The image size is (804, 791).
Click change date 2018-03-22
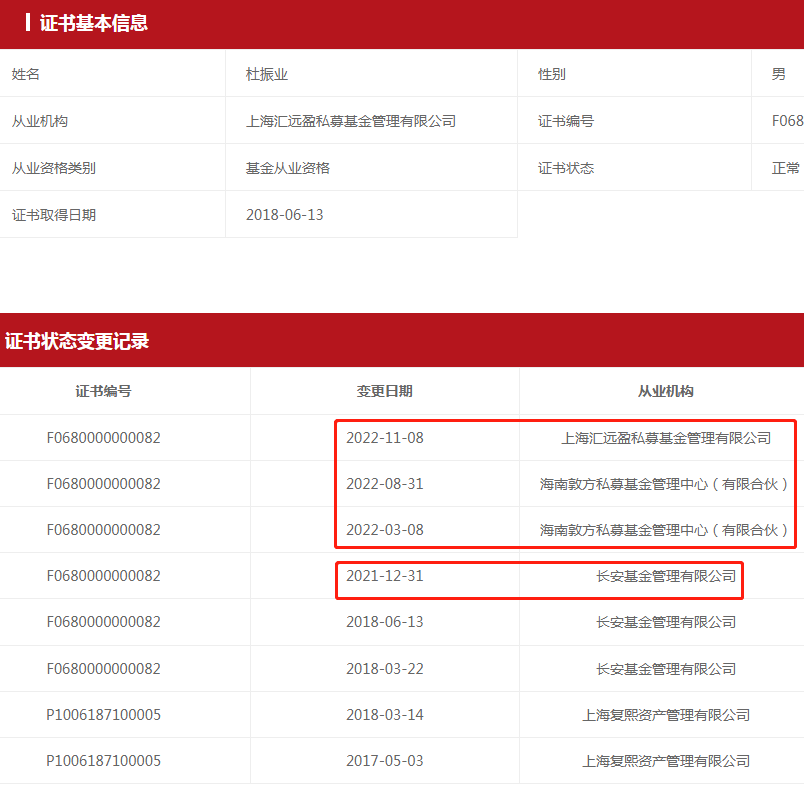click(x=385, y=669)
